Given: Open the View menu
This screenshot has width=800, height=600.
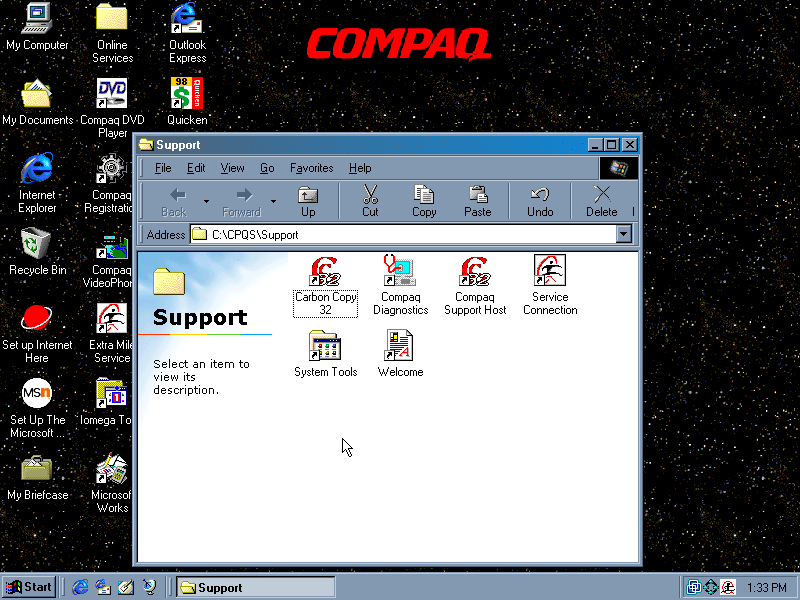Looking at the screenshot, I should [232, 168].
